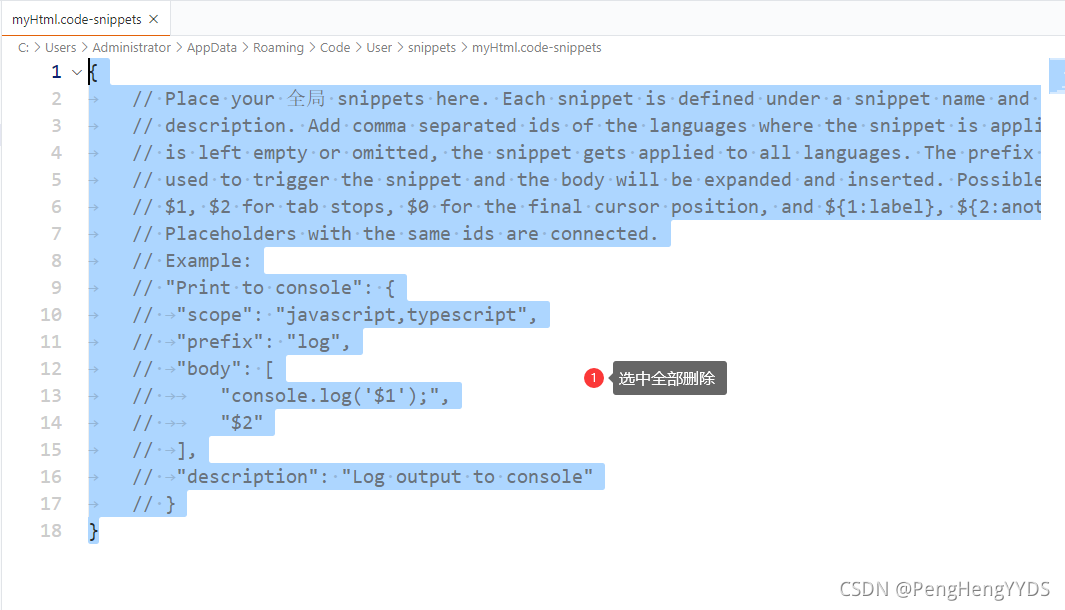Image resolution: width=1065 pixels, height=610 pixels.
Task: Click line number 1 in gutter
Action: click(56, 72)
